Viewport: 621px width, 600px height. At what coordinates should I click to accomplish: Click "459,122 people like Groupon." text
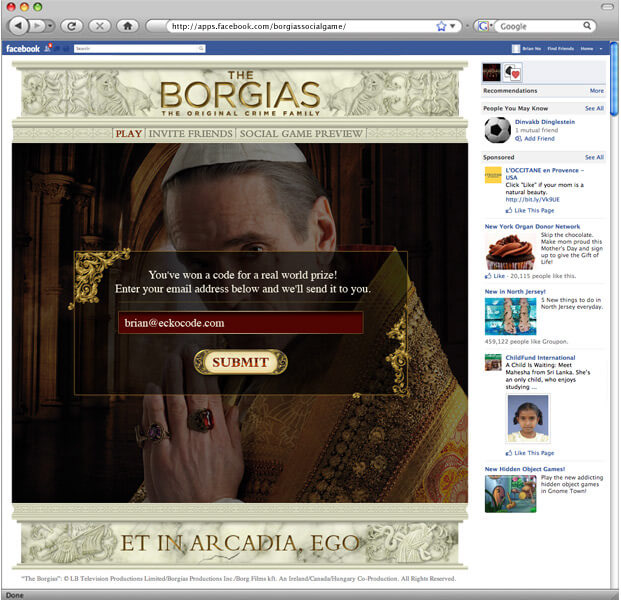click(526, 341)
